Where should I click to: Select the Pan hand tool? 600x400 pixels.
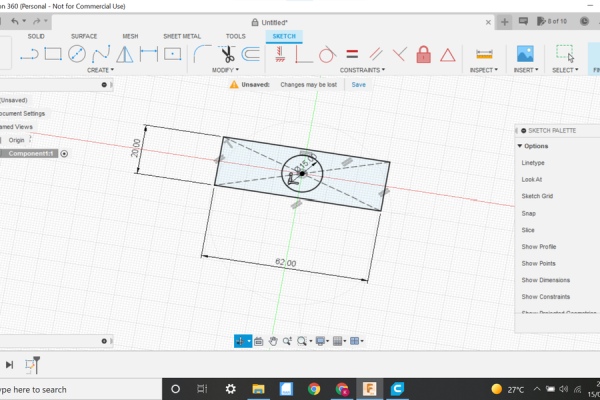click(x=273, y=341)
